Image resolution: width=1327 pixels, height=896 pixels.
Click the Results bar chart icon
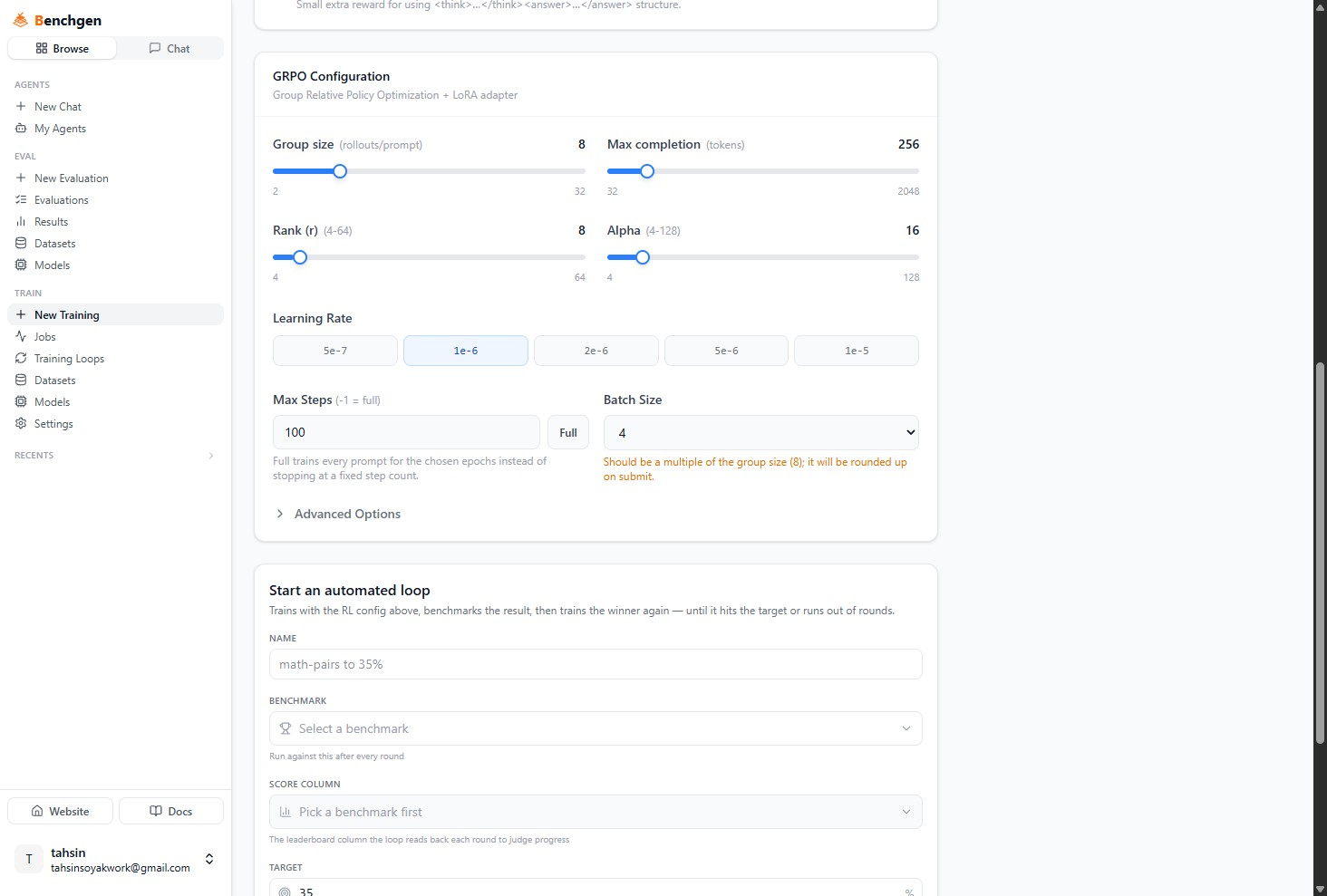click(21, 221)
